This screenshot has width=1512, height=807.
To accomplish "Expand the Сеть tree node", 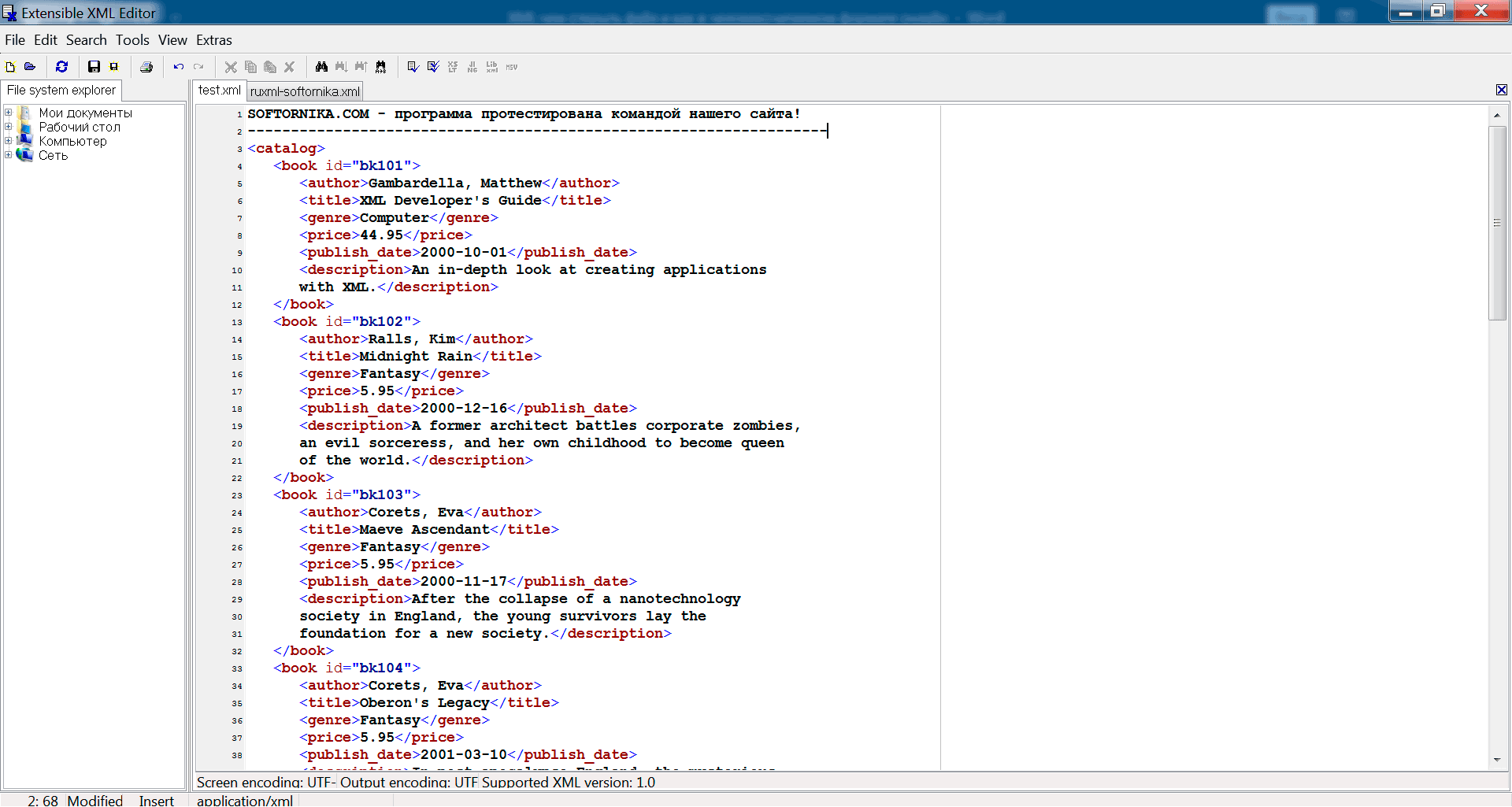I will click(x=9, y=155).
